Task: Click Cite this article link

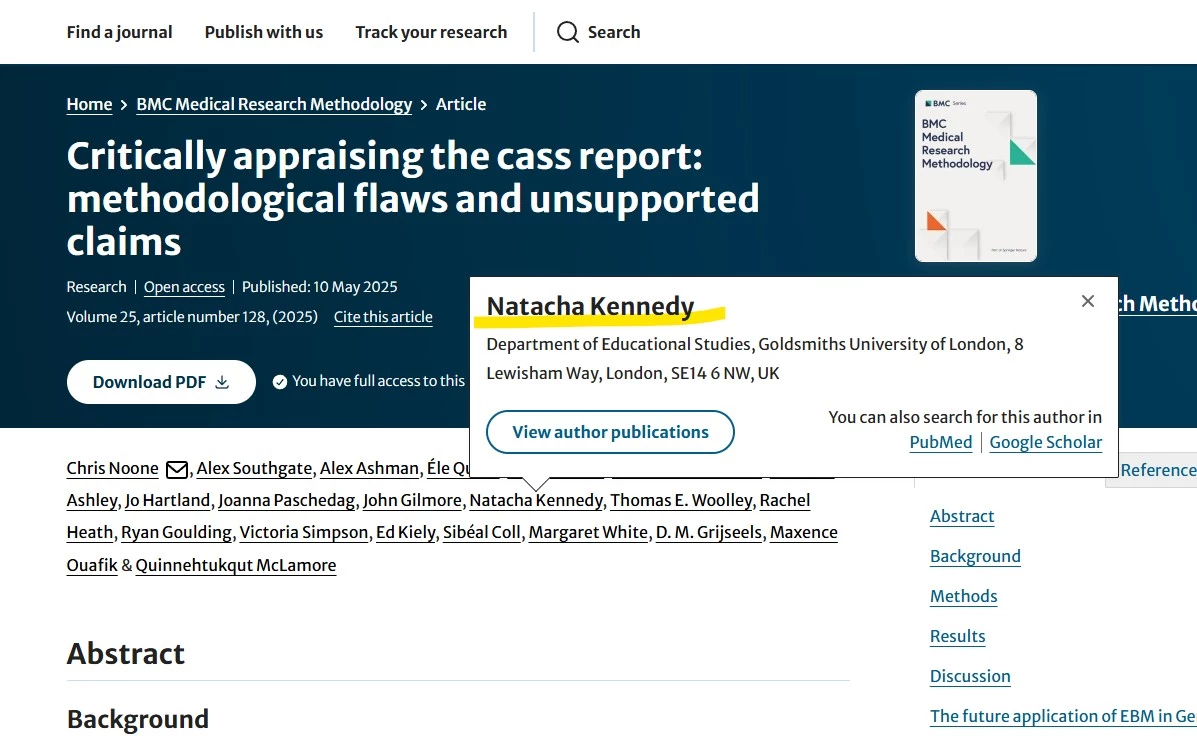Action: click(x=383, y=317)
